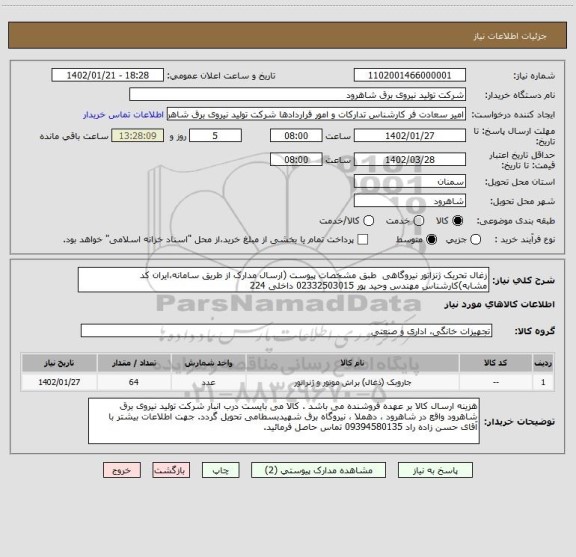The width and height of the screenshot is (576, 557).
Task: Click the item name cell جاروبک (ذغال)
Action: 352,382
